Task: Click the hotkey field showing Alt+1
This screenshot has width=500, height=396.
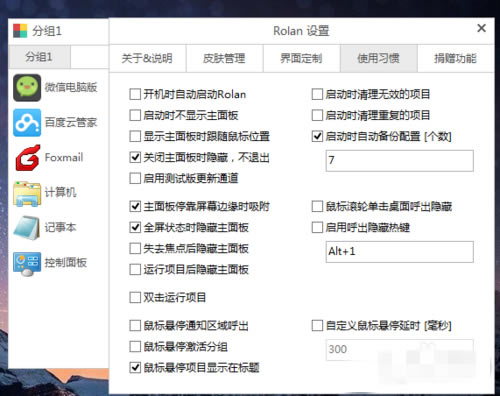Action: click(400, 252)
